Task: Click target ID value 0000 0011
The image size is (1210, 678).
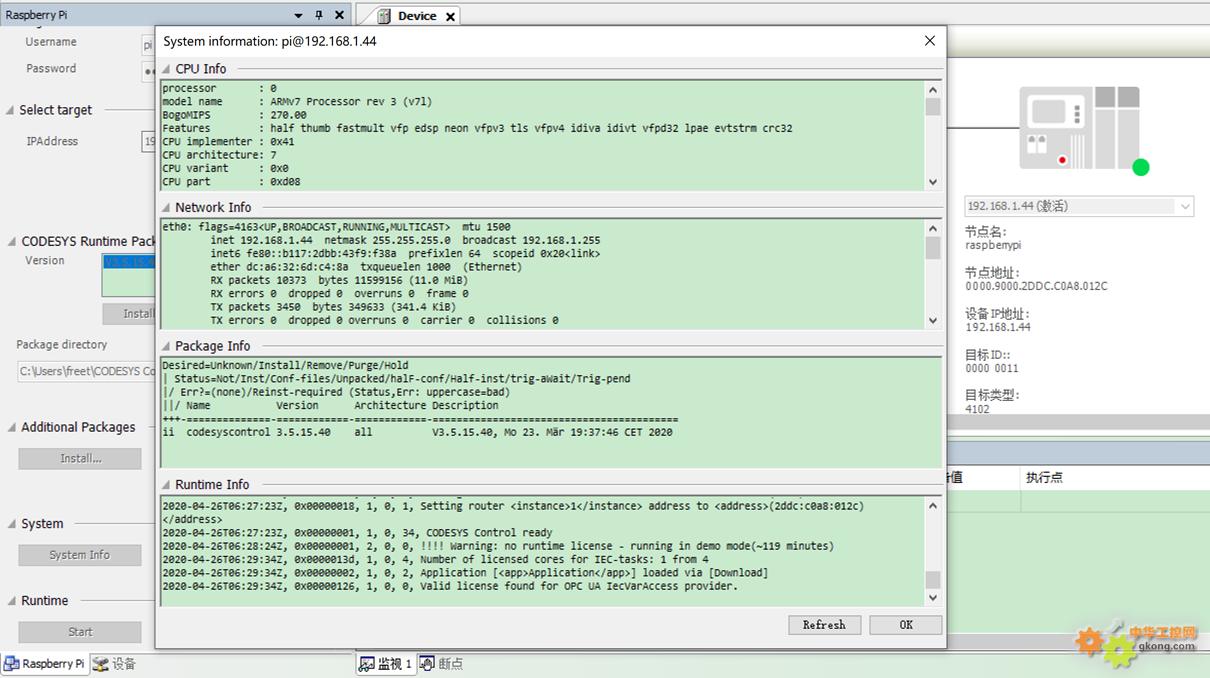Action: (x=992, y=368)
